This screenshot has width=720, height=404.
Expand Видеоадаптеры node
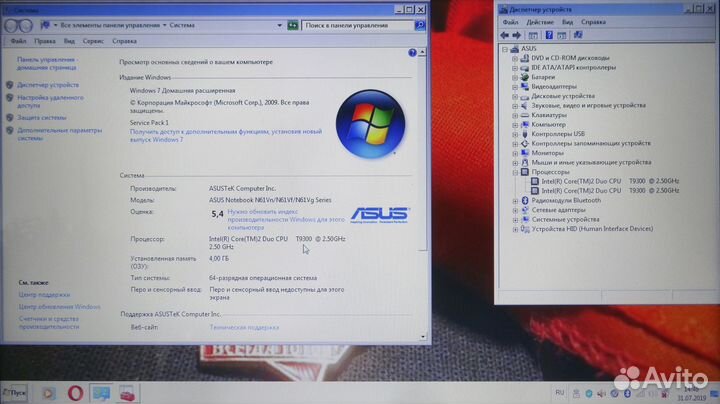(515, 87)
